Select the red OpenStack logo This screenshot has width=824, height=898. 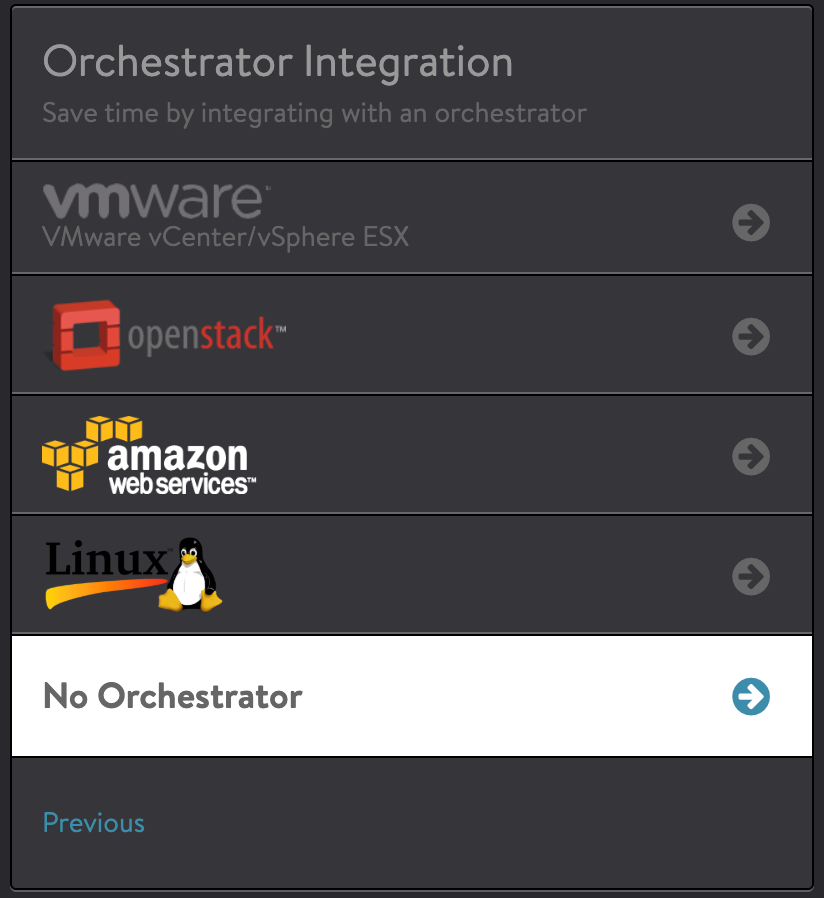click(86, 336)
